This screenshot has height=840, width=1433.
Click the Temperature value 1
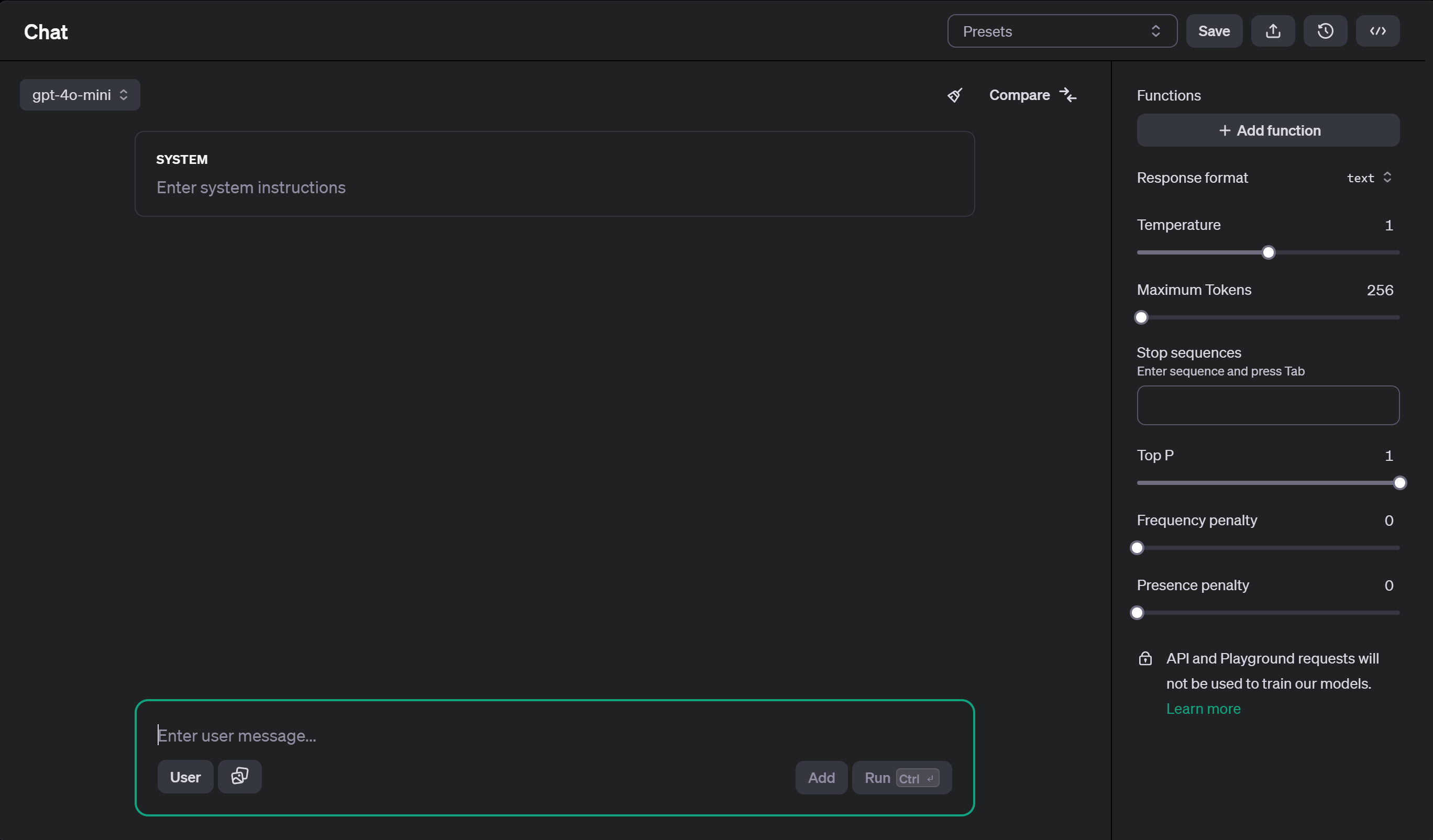[1388, 226]
